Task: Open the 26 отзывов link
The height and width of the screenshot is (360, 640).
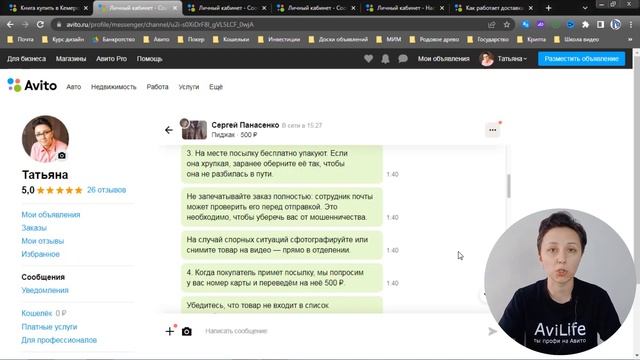Action: tap(107, 190)
